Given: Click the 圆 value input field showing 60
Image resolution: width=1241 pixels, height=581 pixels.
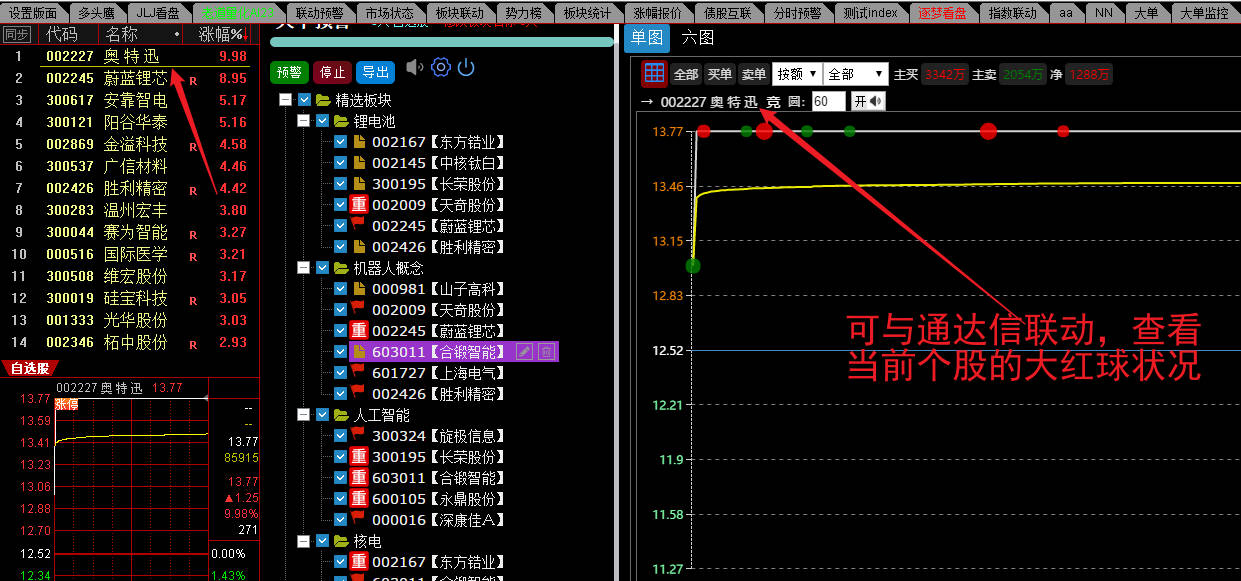Looking at the screenshot, I should 828,101.
